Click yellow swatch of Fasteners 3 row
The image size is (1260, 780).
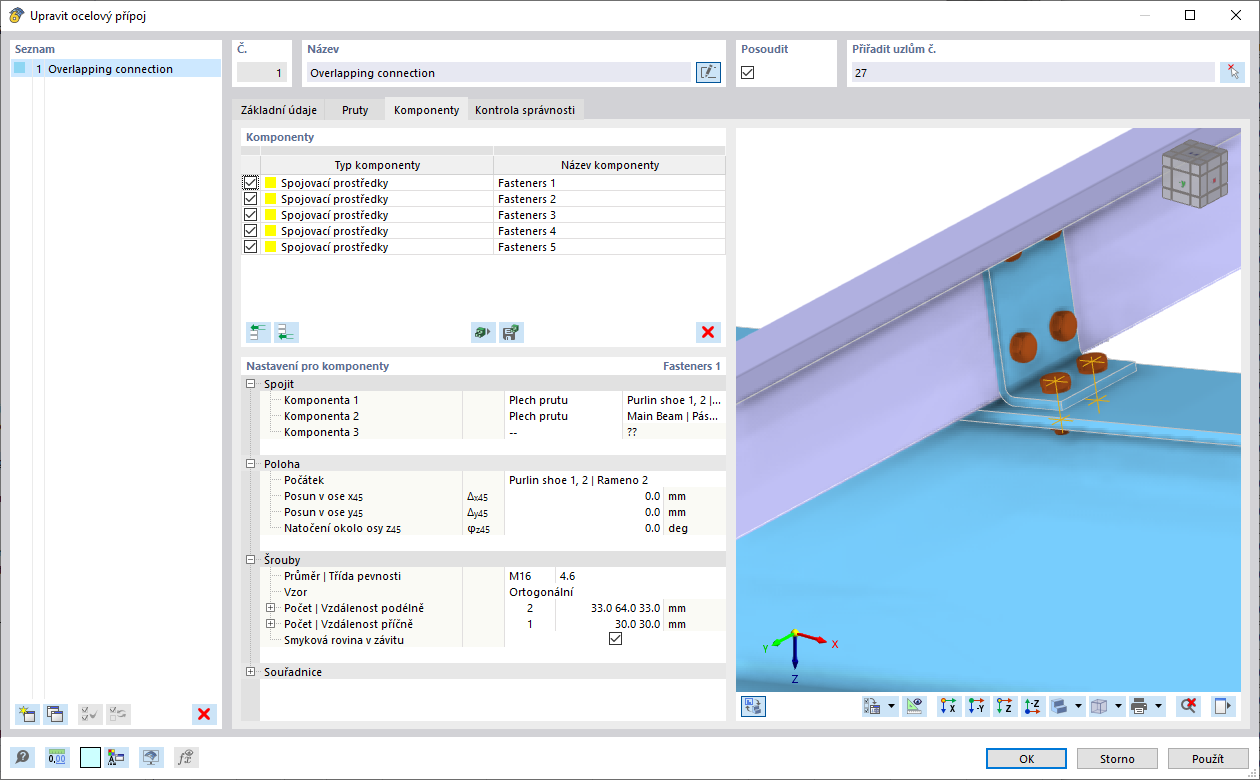[270, 215]
